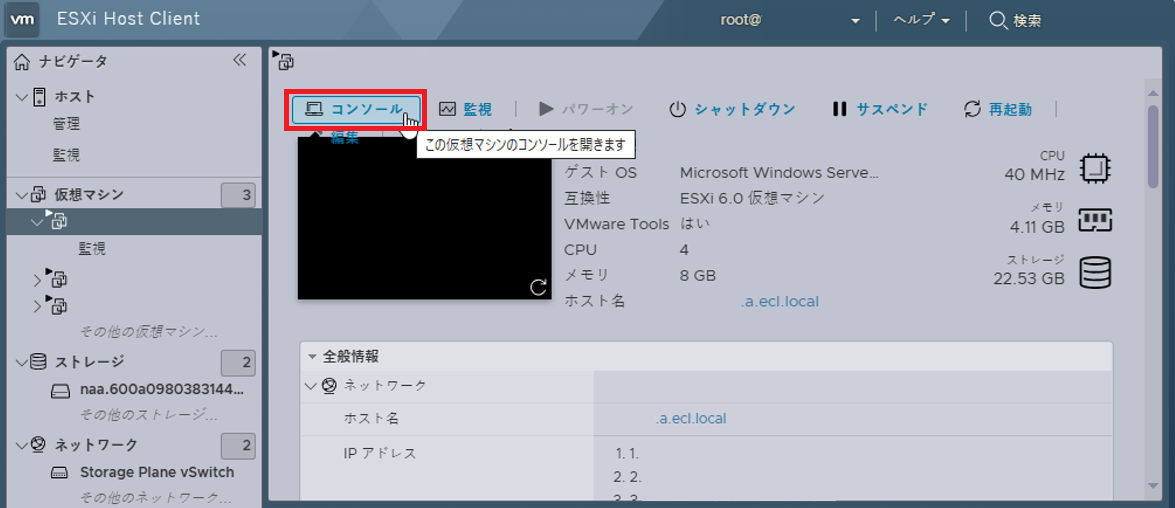The height and width of the screenshot is (508, 1175).
Task: Collapse the 仮想マシン tree node
Action: click(x=21, y=196)
